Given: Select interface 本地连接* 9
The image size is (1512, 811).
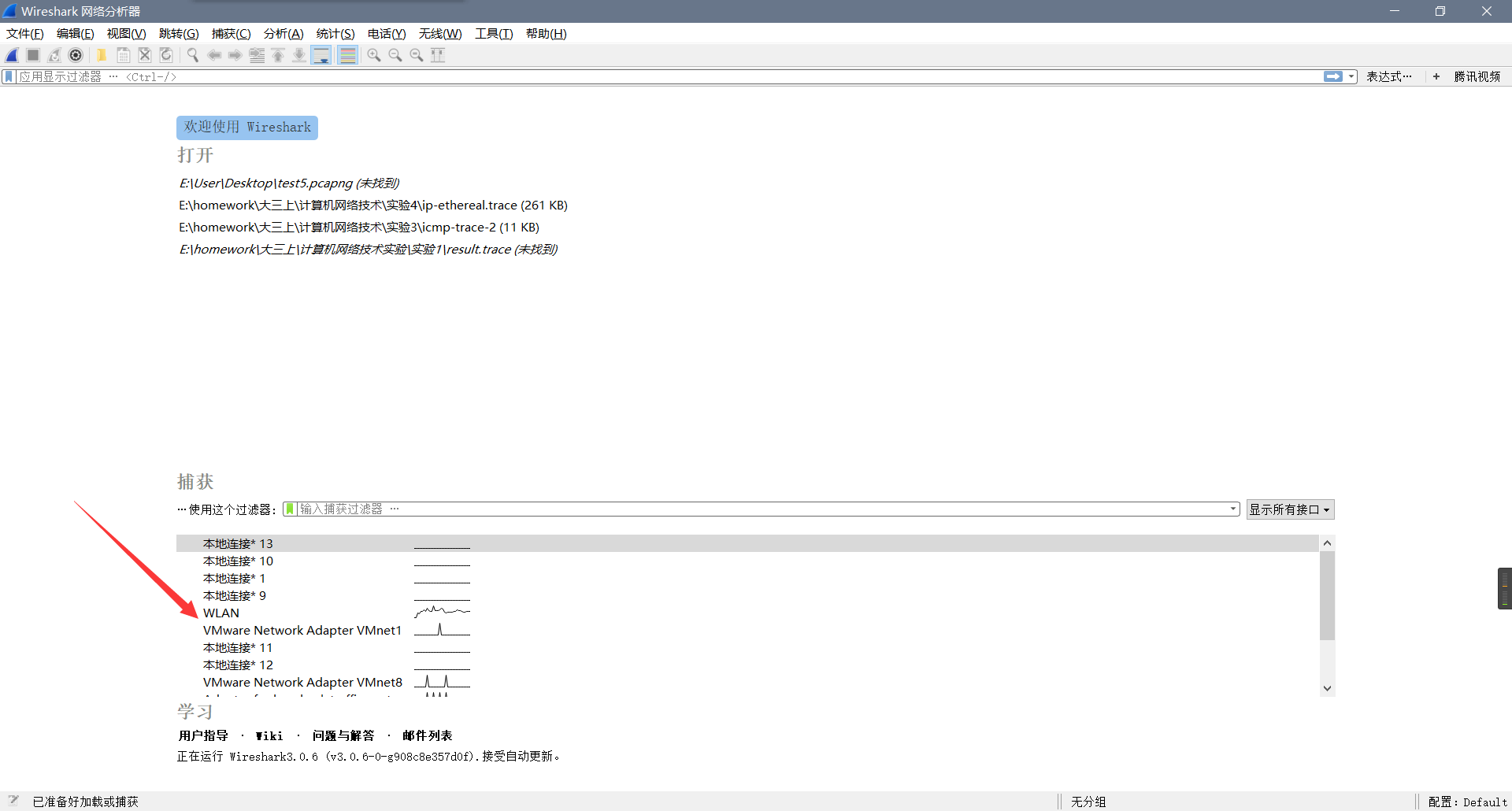Looking at the screenshot, I should point(747,595).
